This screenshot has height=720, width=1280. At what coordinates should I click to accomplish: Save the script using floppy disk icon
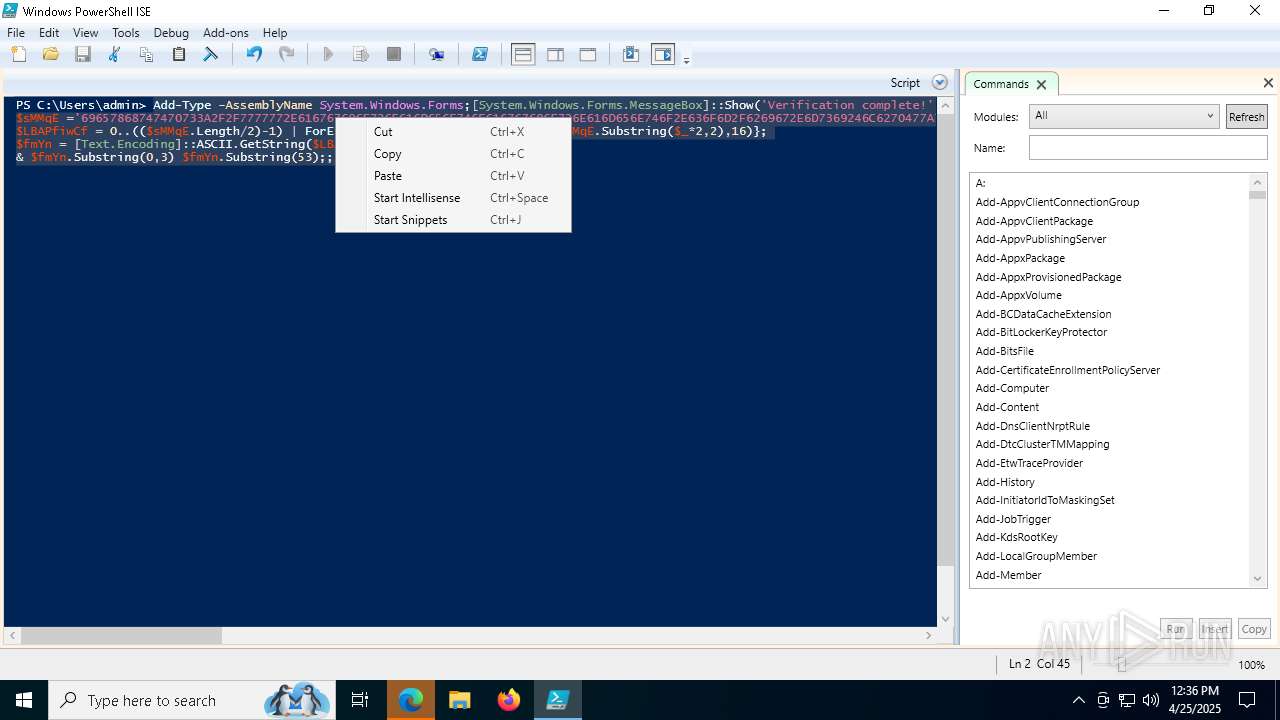[x=83, y=55]
